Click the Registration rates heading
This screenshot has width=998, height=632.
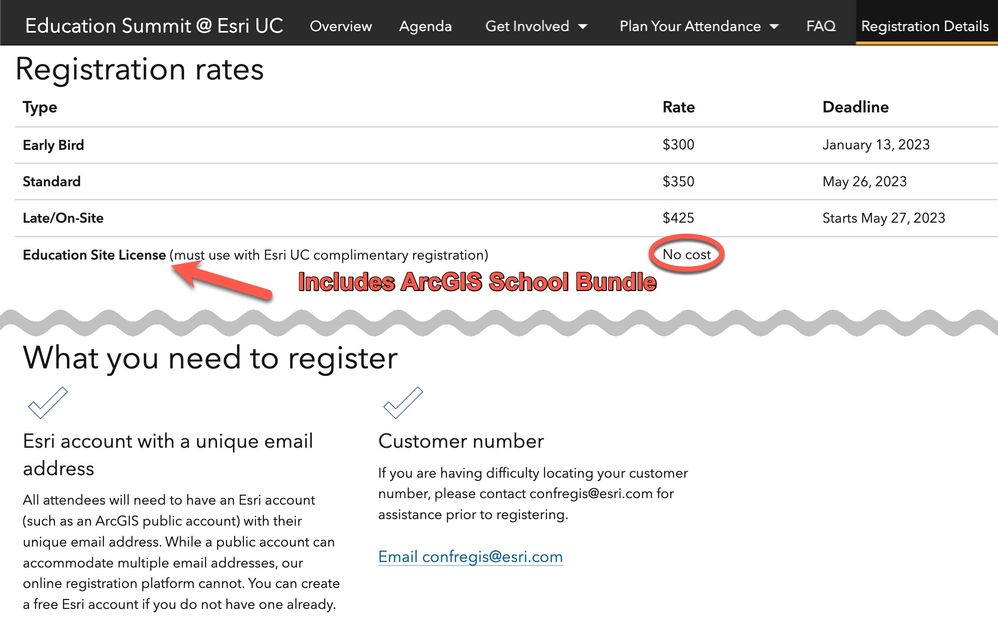tap(139, 69)
